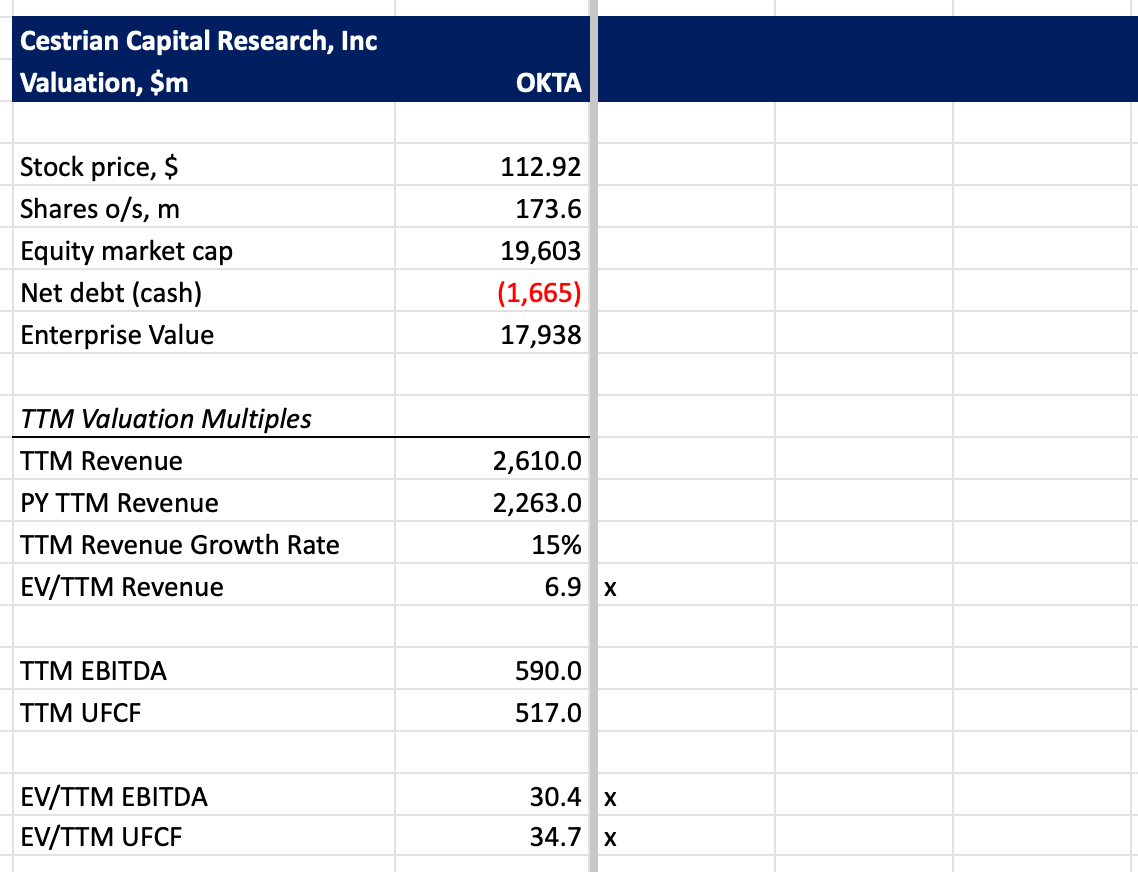Screen dimensions: 1138x872
Task: Select the PY TTM Revenue 2,263.0 cell
Action: tap(492, 502)
